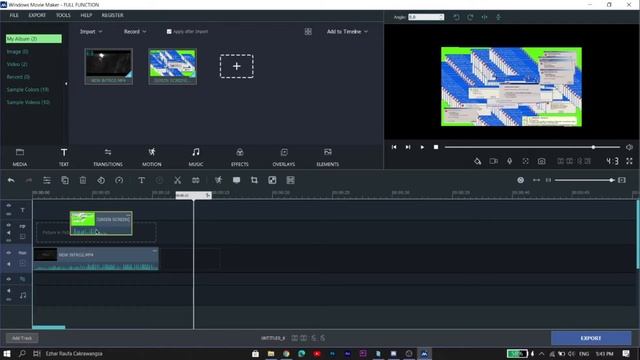Rotate preview clockwise
640x360 pixels.
pyautogui.click(x=470, y=17)
